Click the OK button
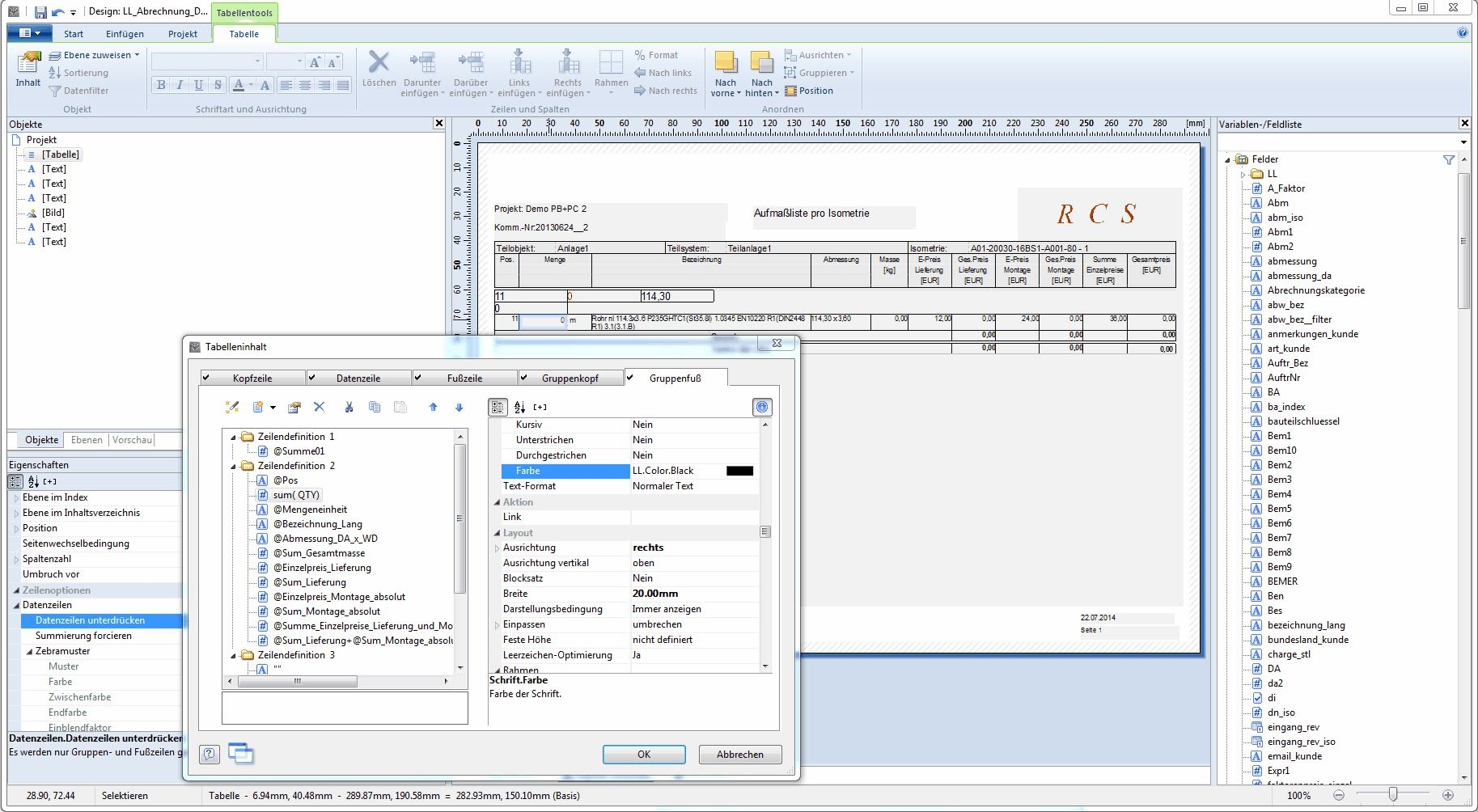 [643, 755]
